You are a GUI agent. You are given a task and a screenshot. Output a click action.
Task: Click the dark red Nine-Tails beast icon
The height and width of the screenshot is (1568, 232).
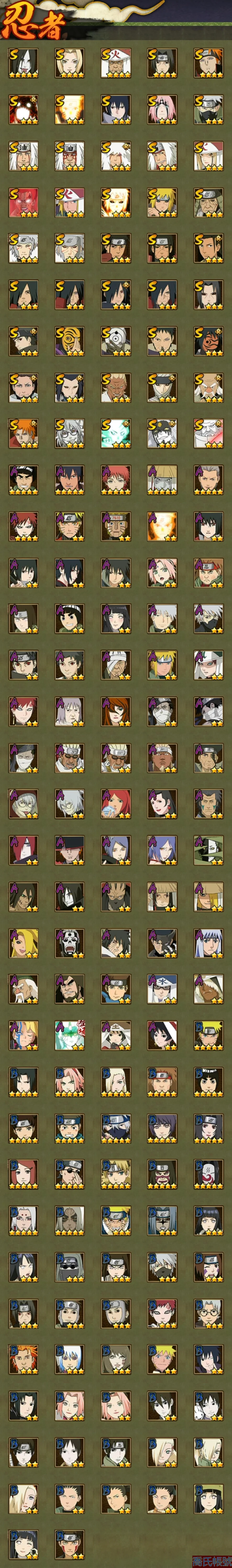[23, 110]
